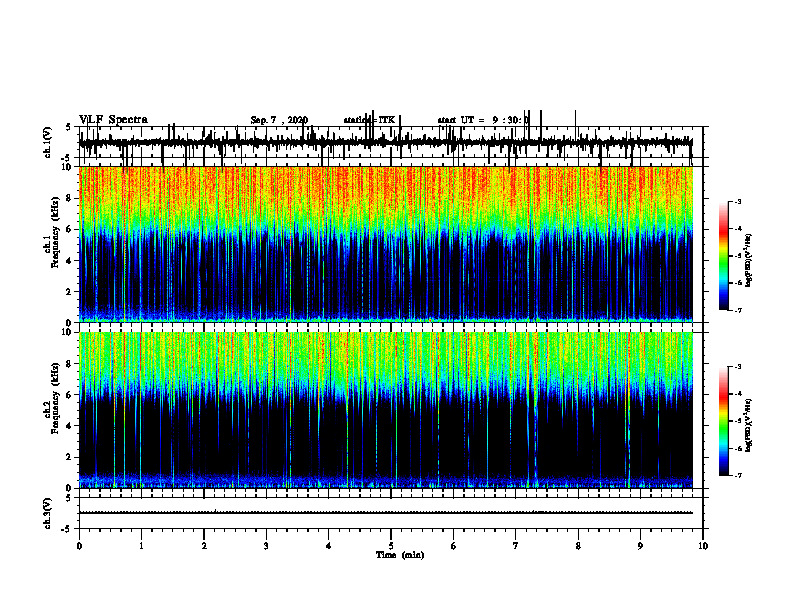Click the ch.2 spectrogram color scale bar
792x612 pixels.
pos(724,421)
